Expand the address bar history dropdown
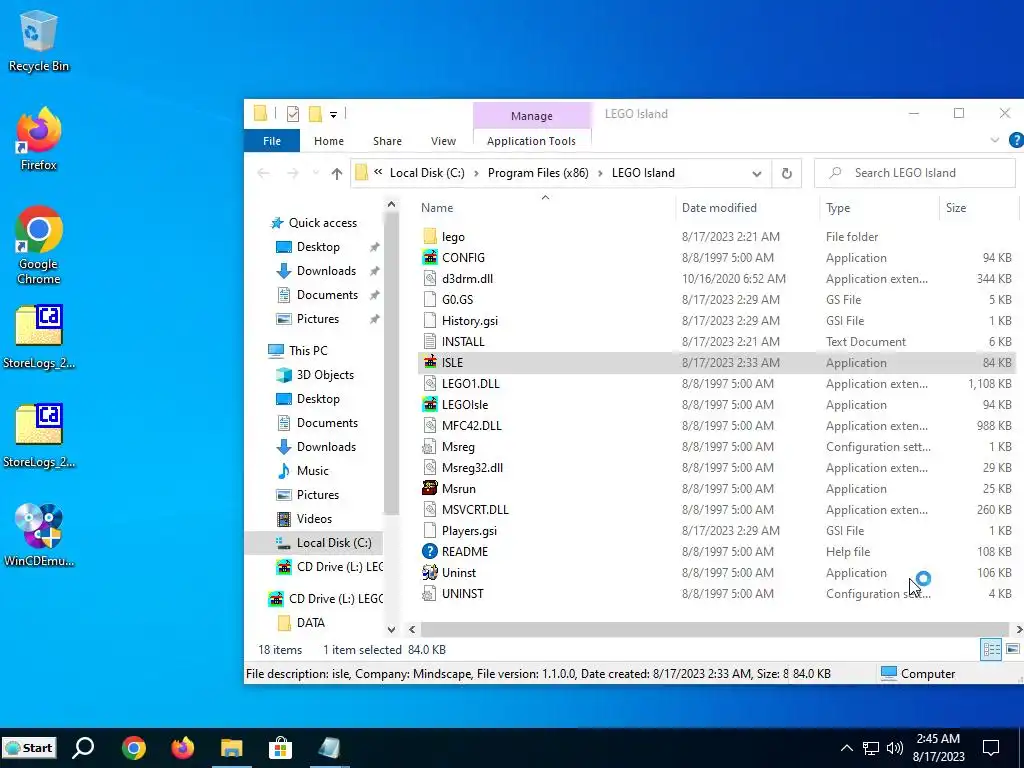The image size is (1024, 768). [756, 173]
